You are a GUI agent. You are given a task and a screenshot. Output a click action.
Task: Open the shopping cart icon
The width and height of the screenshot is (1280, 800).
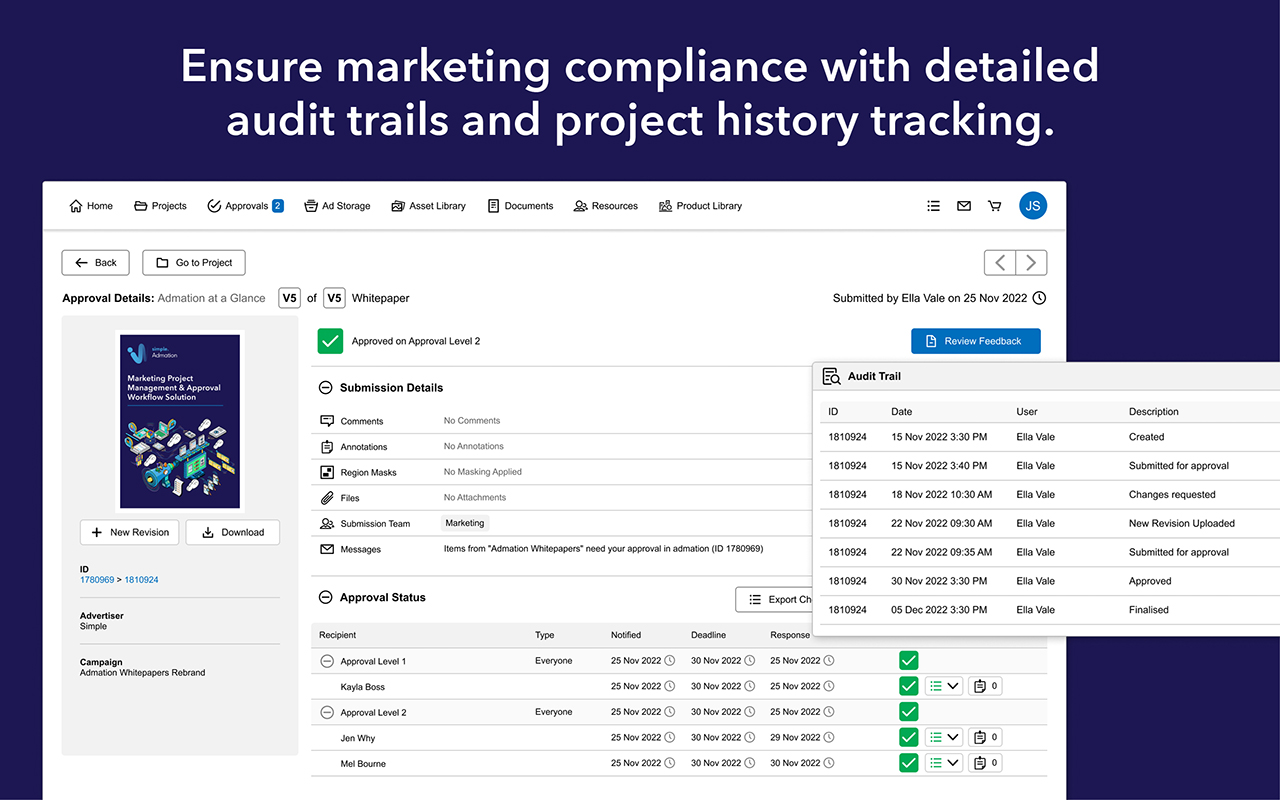pyautogui.click(x=994, y=206)
